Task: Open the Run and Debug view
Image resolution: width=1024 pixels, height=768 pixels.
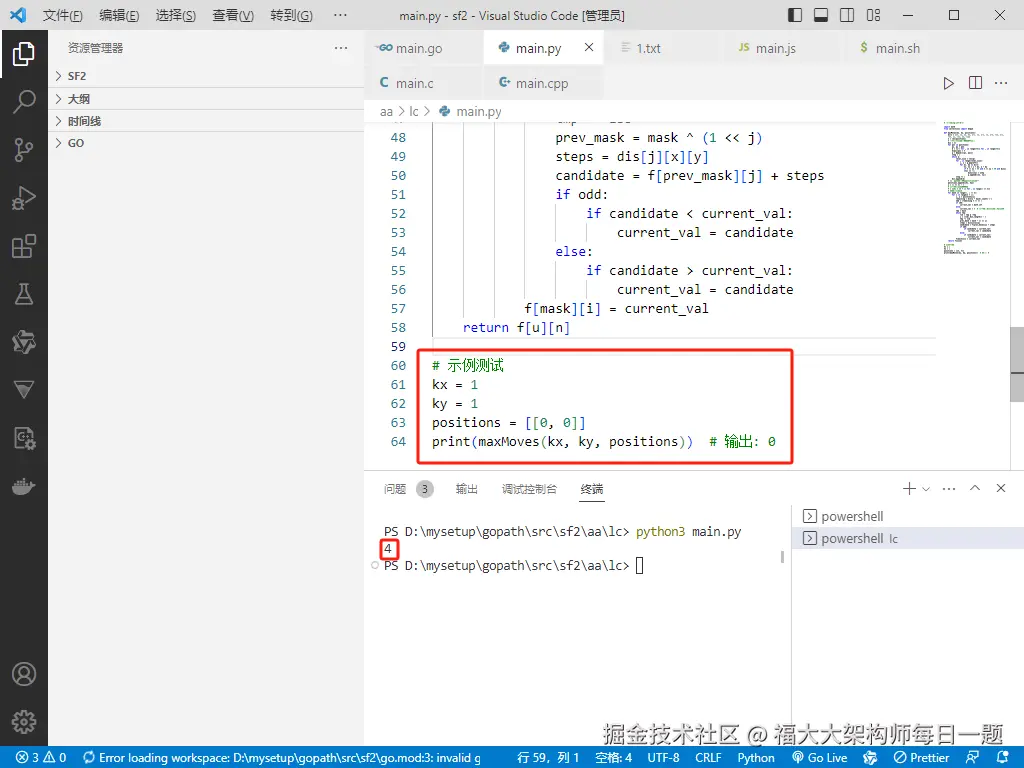Action: [x=24, y=198]
